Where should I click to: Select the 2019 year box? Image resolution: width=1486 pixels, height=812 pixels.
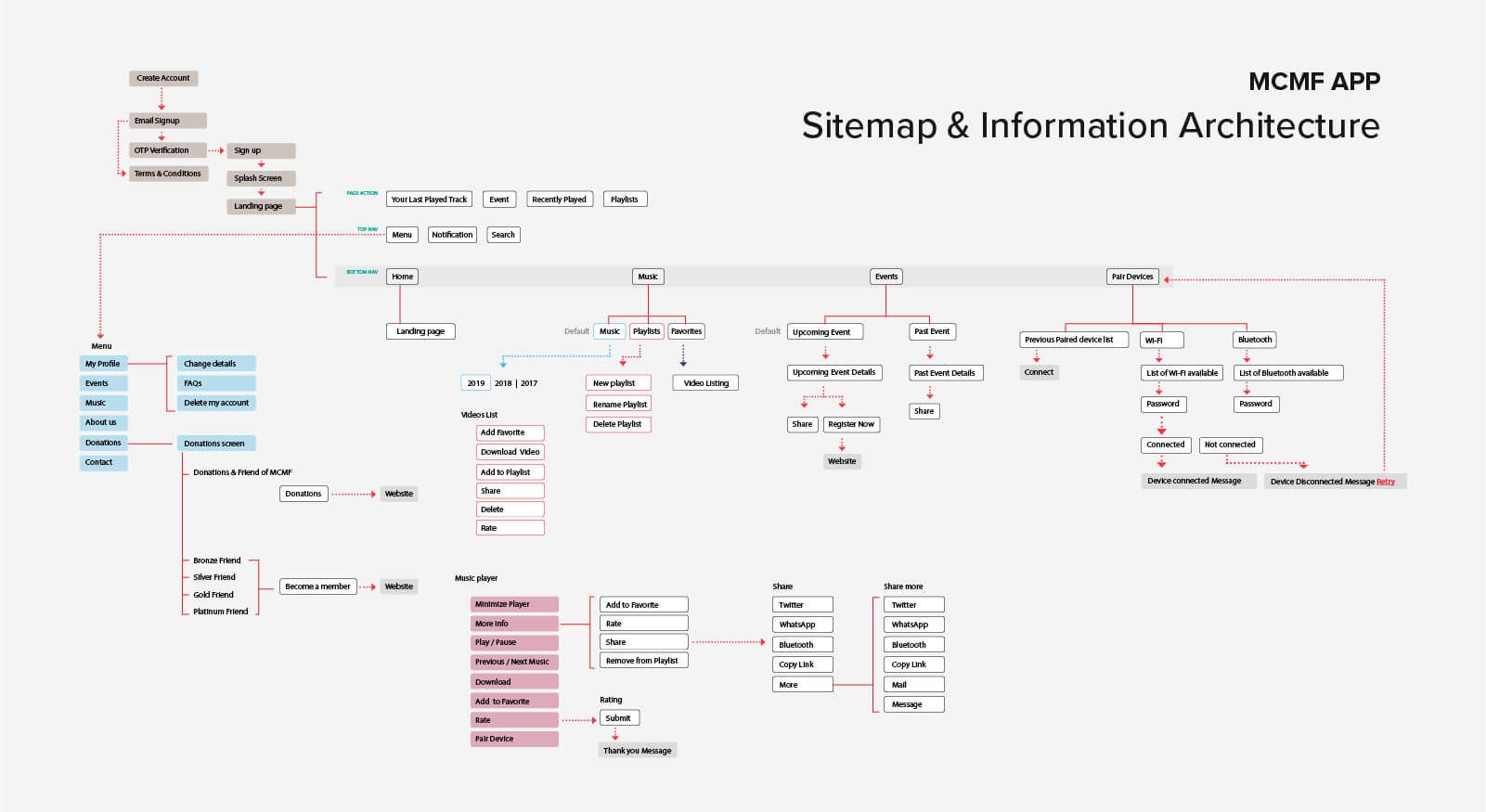(x=476, y=383)
